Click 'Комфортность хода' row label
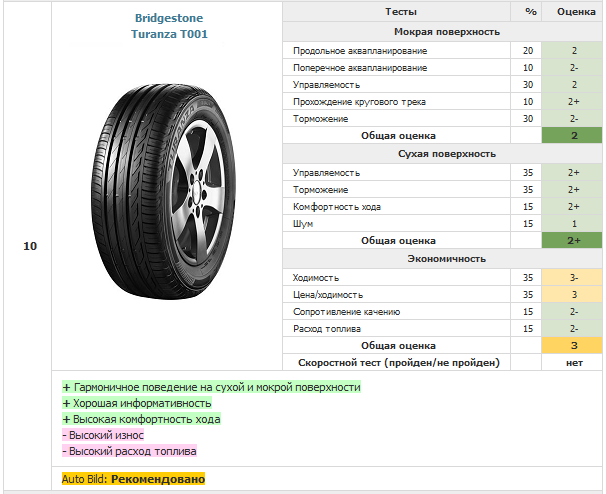The image size is (606, 494). [x=337, y=207]
